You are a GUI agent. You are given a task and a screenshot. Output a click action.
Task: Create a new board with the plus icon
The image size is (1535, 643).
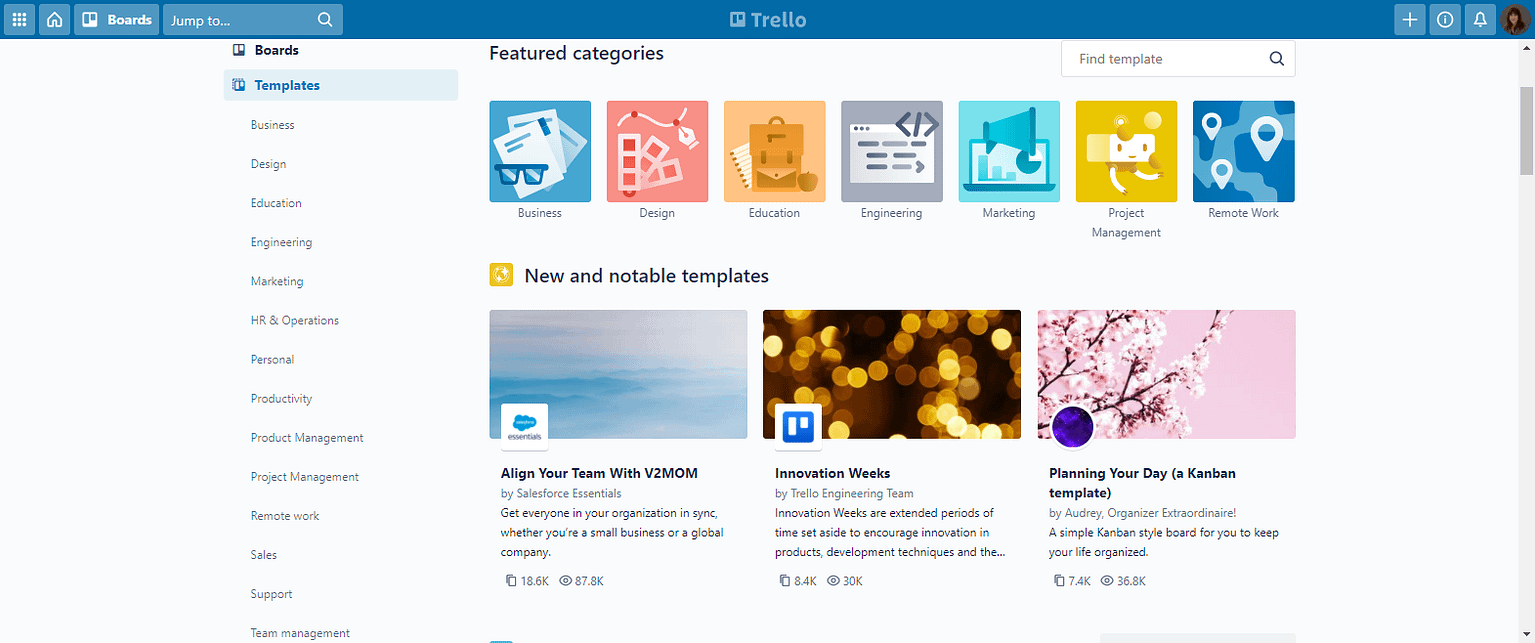(x=1409, y=19)
